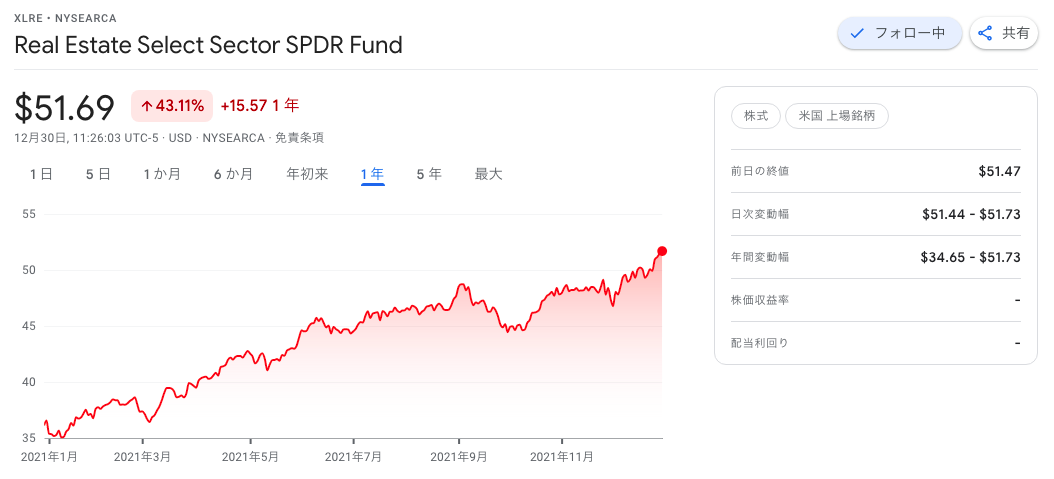
Task: Open the 5年 chart range
Action: click(429, 175)
